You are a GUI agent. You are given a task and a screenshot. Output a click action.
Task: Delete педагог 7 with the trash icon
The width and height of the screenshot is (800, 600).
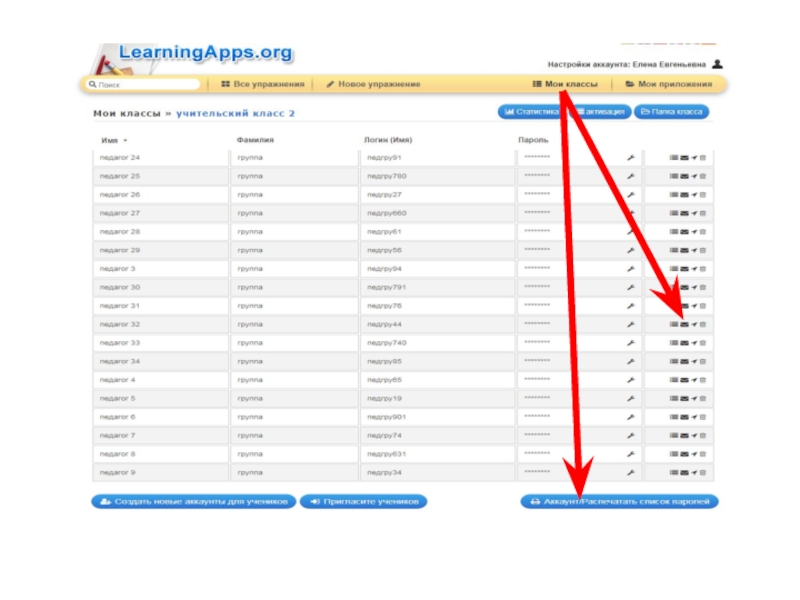702,435
